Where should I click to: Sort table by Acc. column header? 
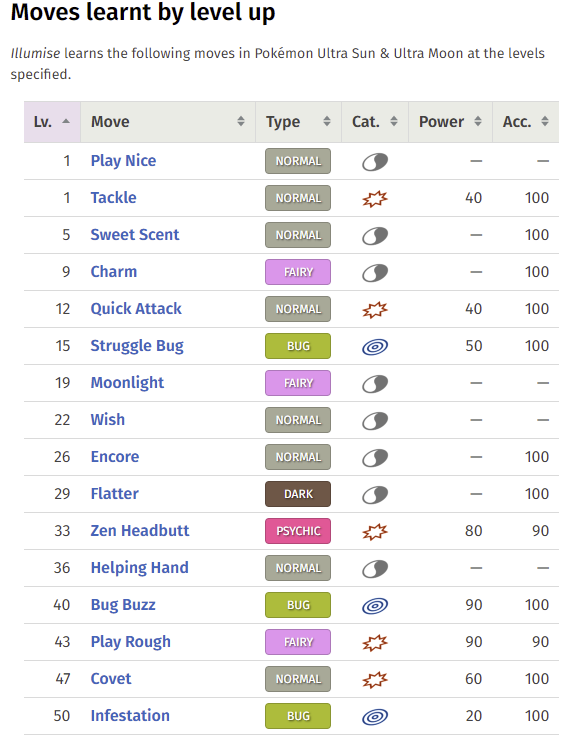pyautogui.click(x=526, y=122)
